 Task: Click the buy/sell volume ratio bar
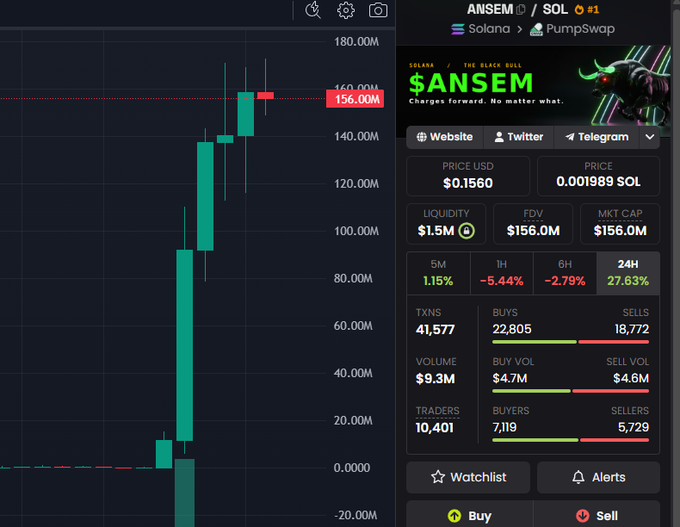point(571,391)
